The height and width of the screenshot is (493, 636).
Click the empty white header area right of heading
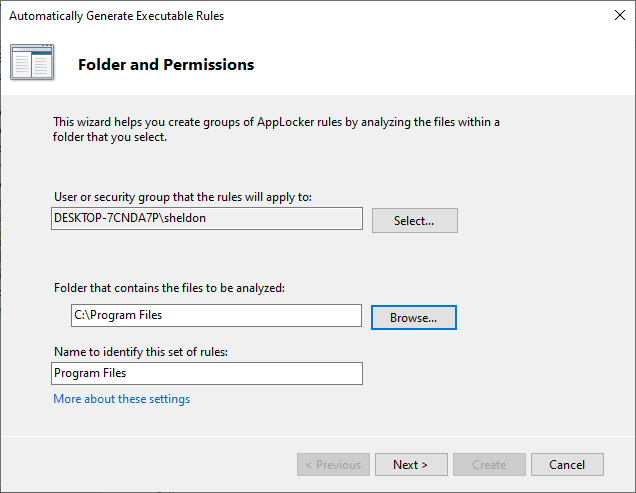(450, 65)
